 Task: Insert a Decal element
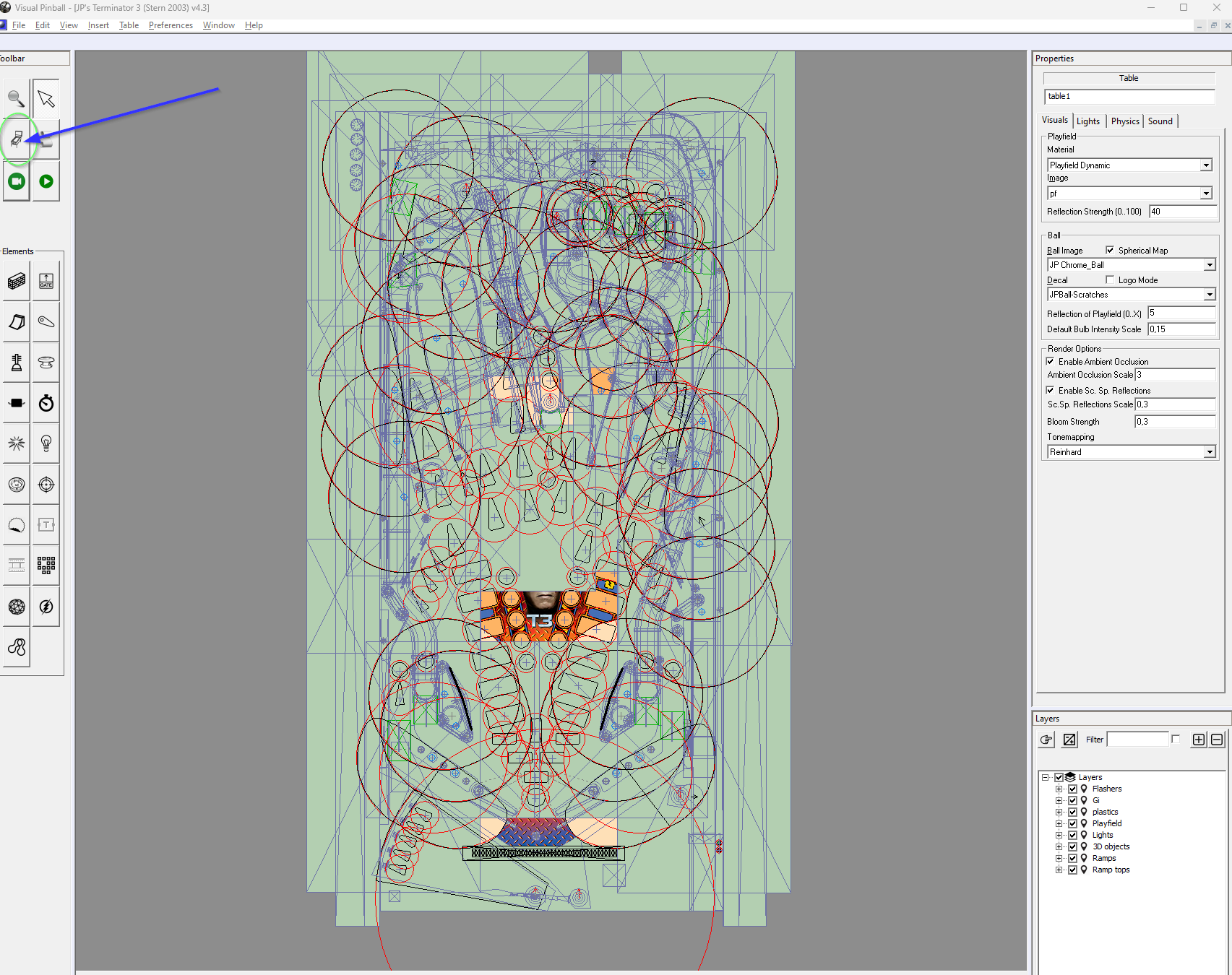(17, 525)
